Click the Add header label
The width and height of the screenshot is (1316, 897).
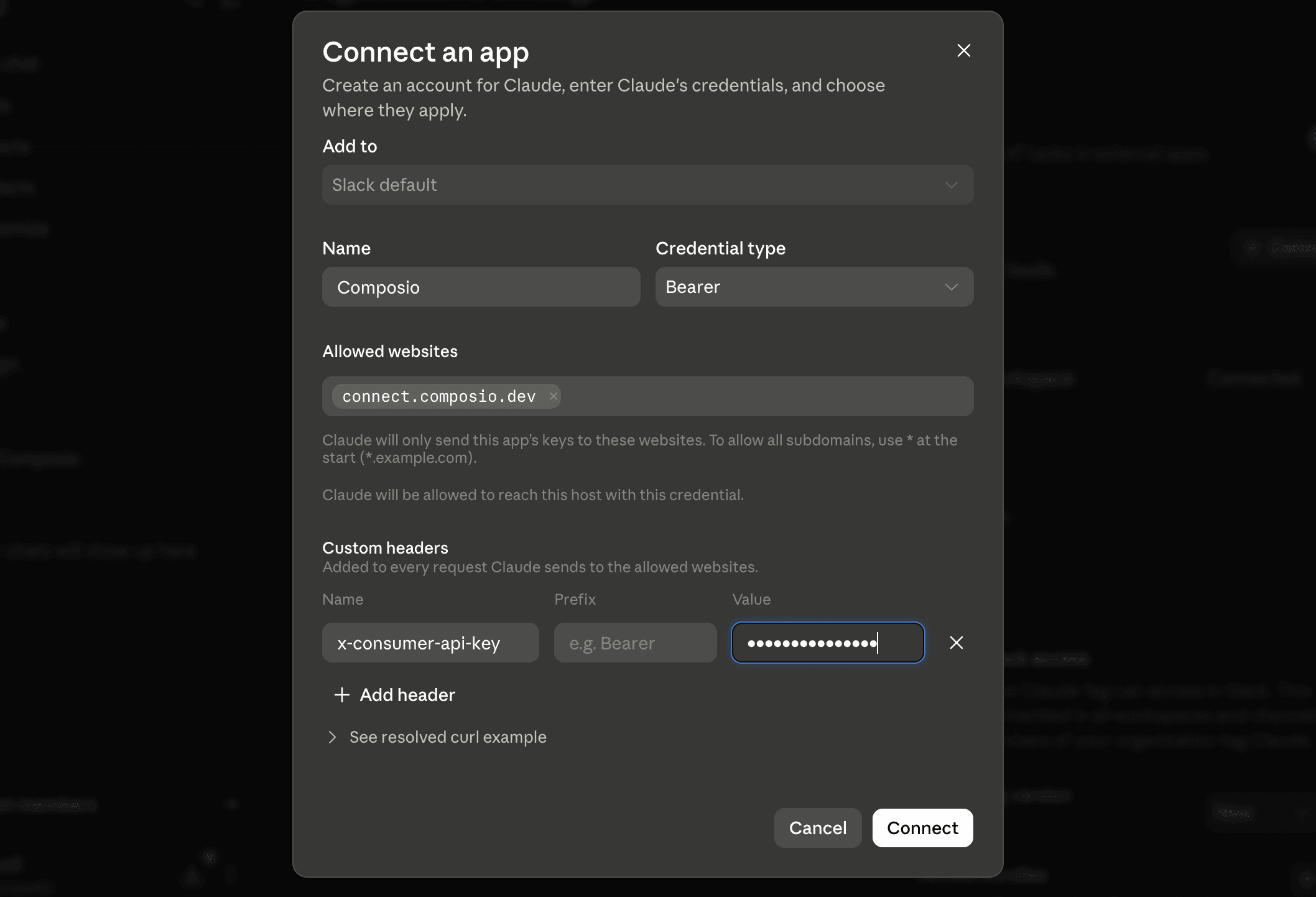407,695
